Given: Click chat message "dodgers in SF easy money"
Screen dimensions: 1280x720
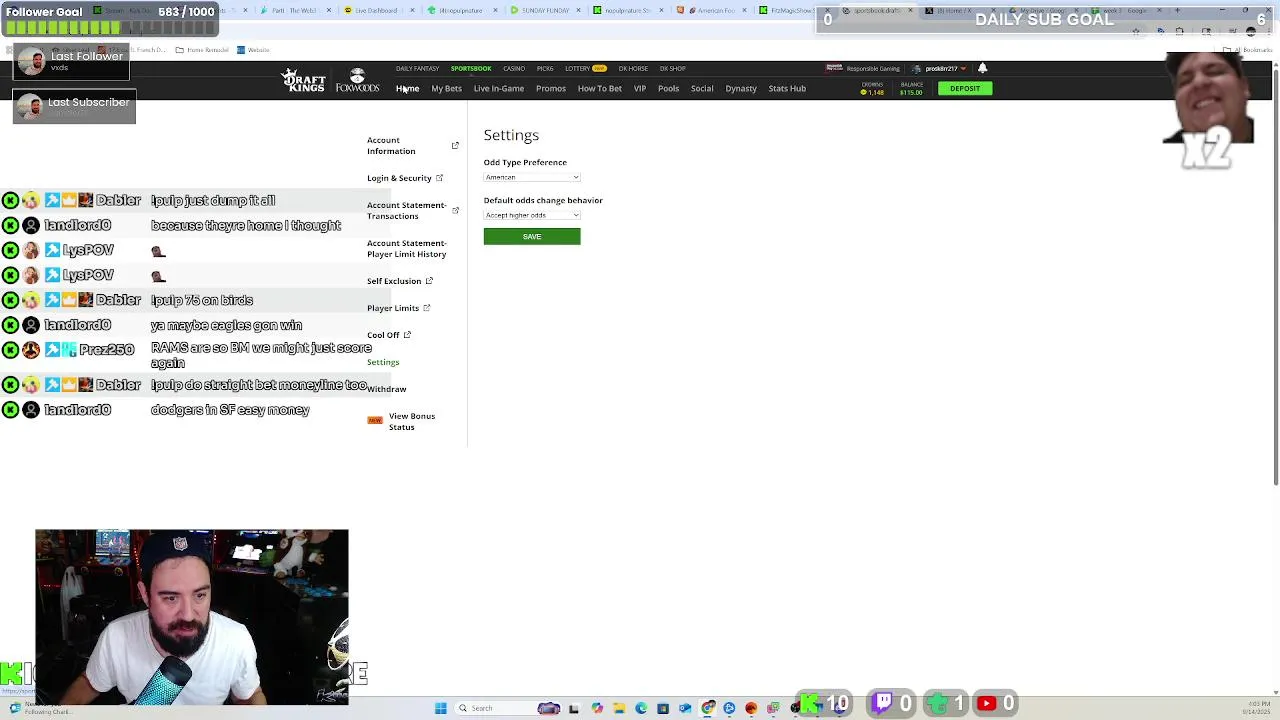Looking at the screenshot, I should click(230, 410).
